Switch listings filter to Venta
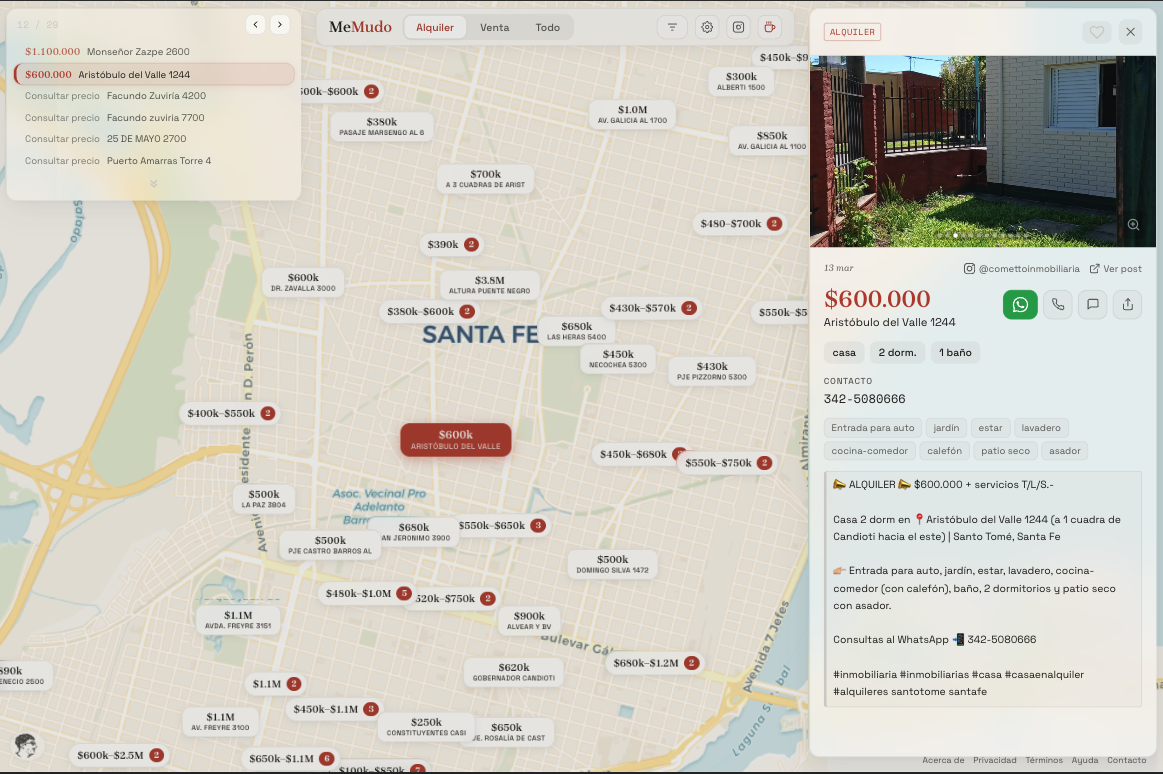 (494, 27)
